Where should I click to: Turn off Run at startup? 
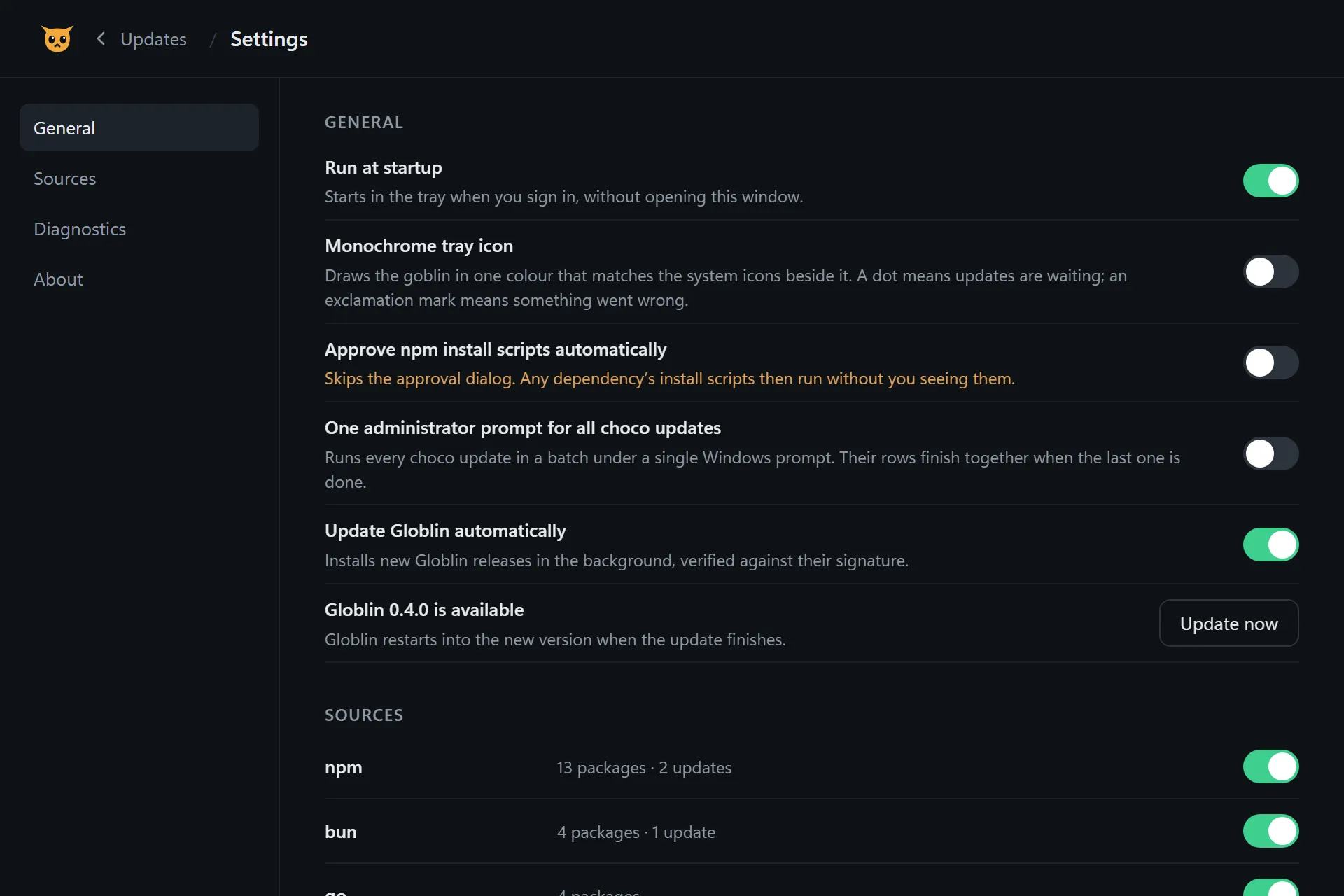(x=1270, y=181)
